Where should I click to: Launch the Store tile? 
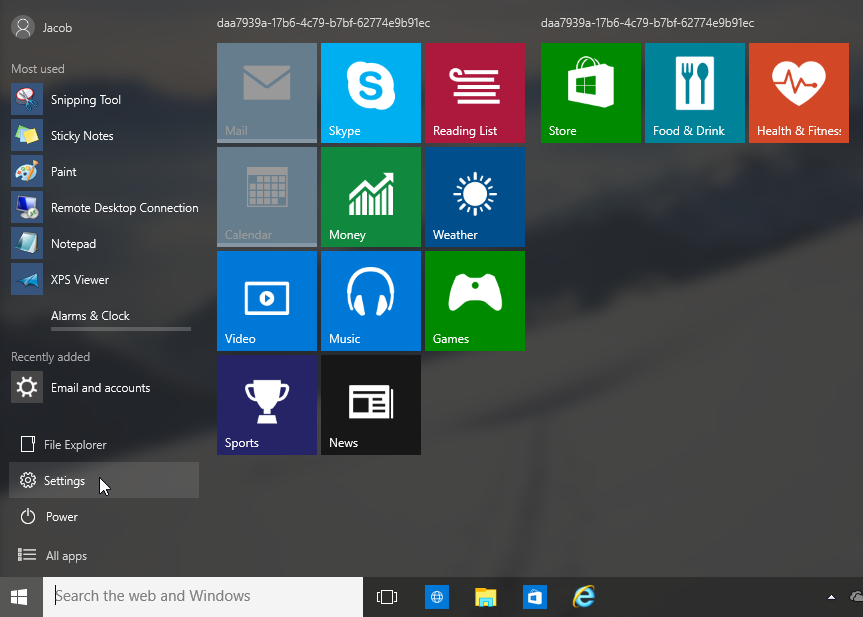pyautogui.click(x=591, y=93)
